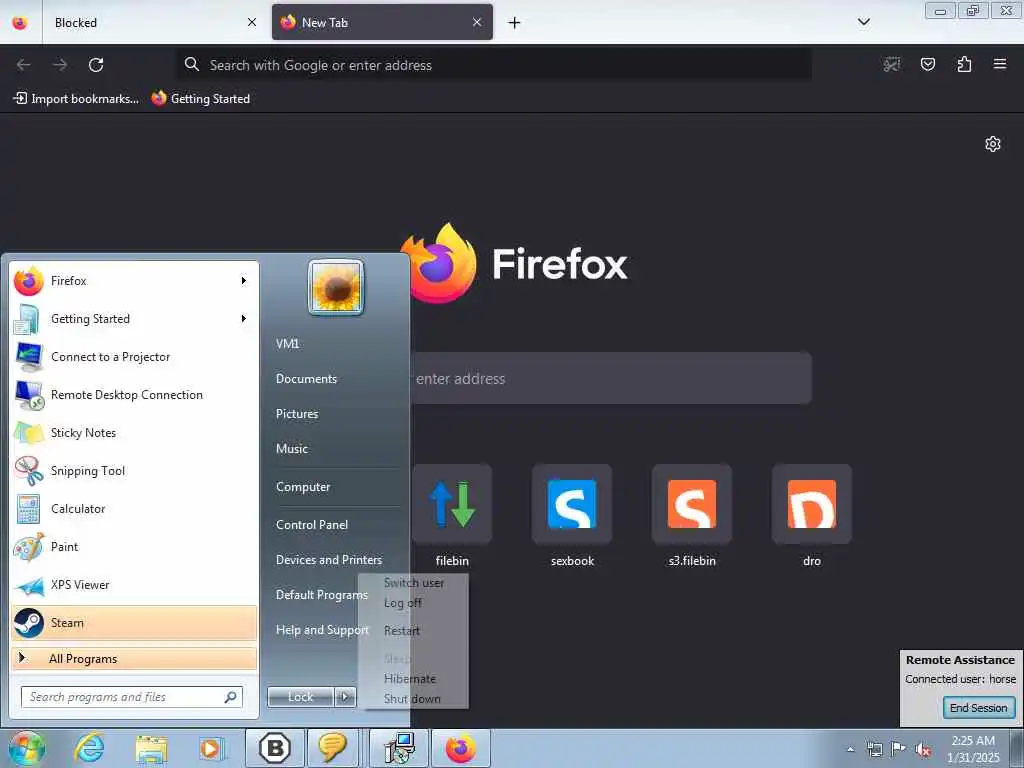
Task: Choose Restart in power menu
Action: [x=402, y=631]
